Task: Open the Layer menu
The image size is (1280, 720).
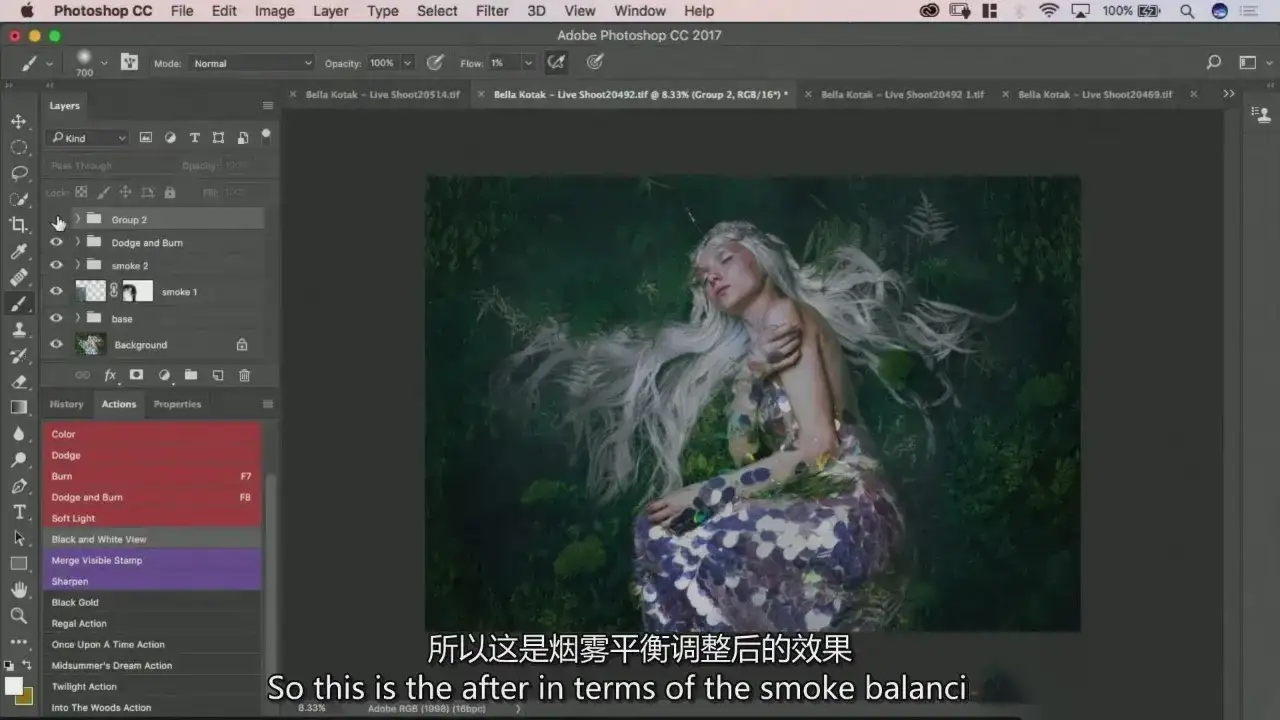Action: tap(330, 11)
